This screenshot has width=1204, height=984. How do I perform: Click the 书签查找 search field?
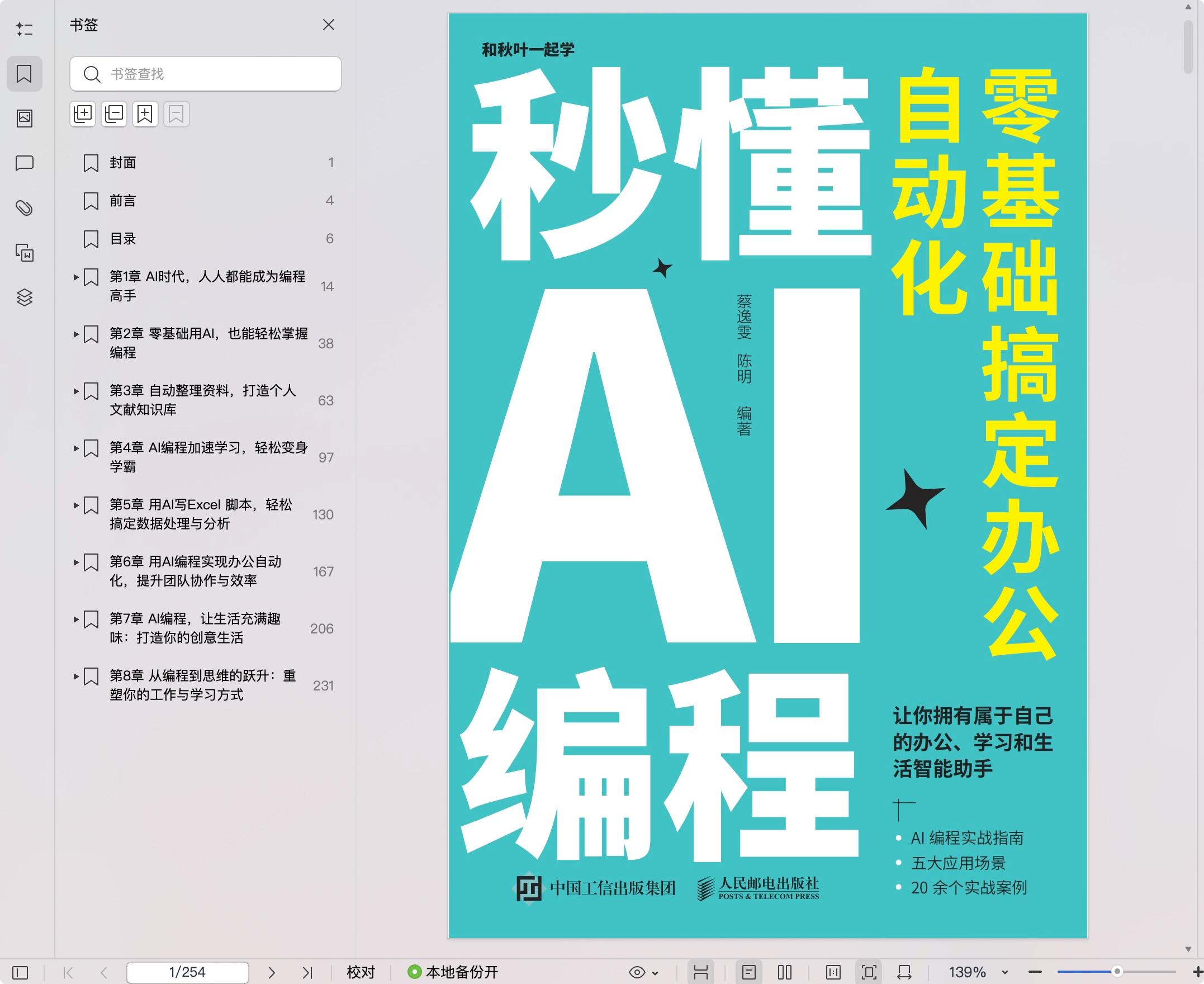(x=206, y=74)
